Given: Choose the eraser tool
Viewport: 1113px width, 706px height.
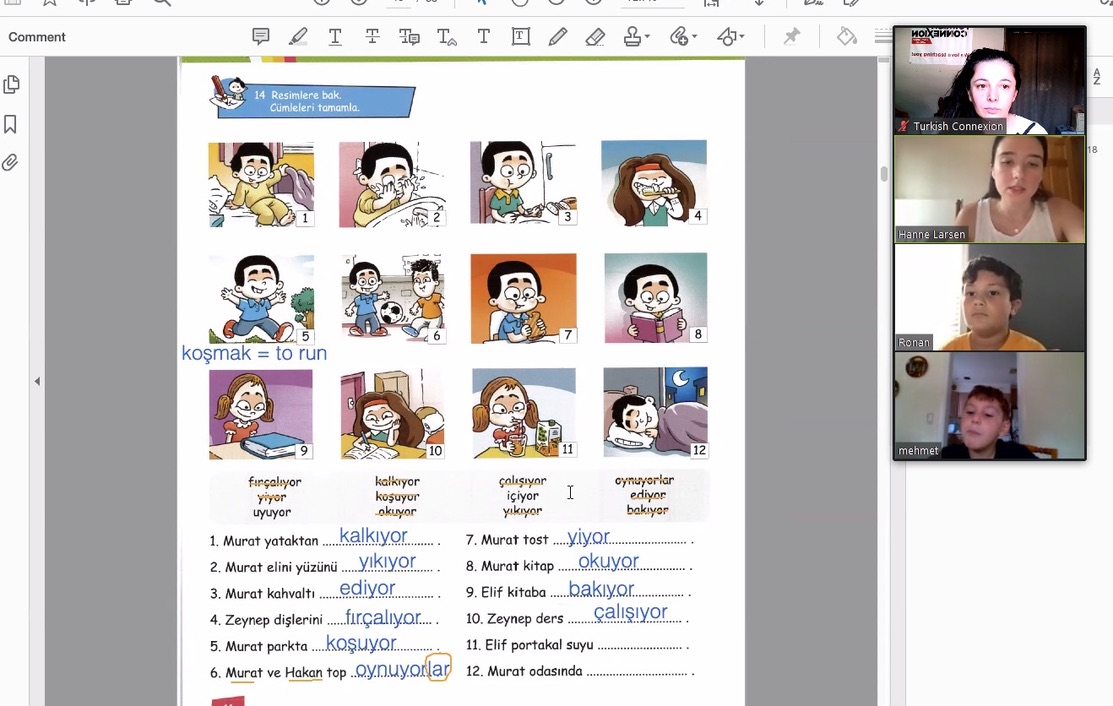Looking at the screenshot, I should point(595,37).
